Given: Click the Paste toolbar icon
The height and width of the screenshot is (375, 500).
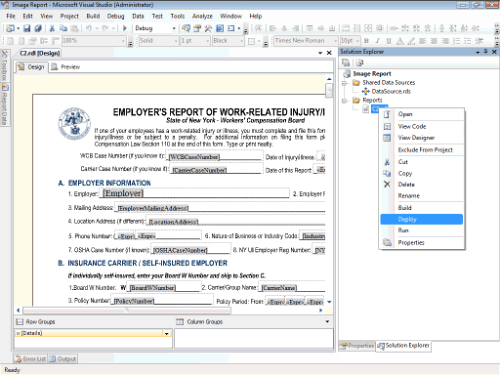Looking at the screenshot, I should tap(75, 28).
